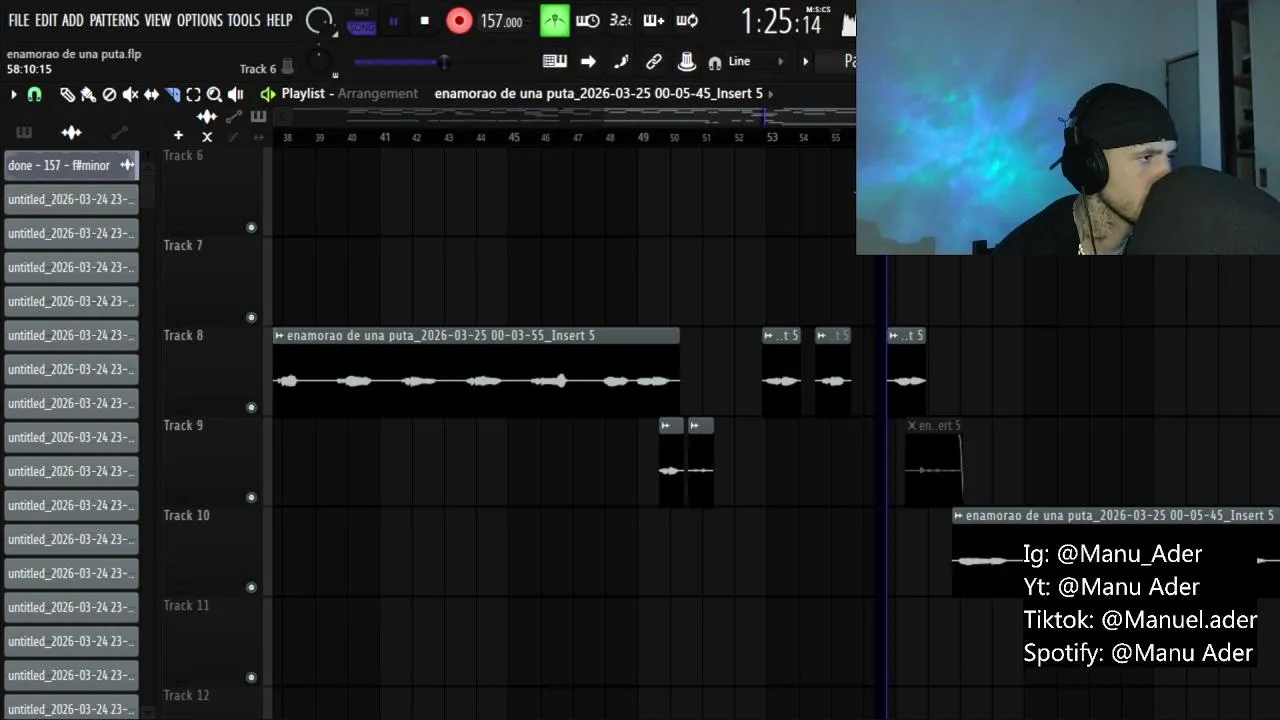This screenshot has height=720, width=1280.
Task: Mute Track 9 with its dot
Action: pos(251,497)
